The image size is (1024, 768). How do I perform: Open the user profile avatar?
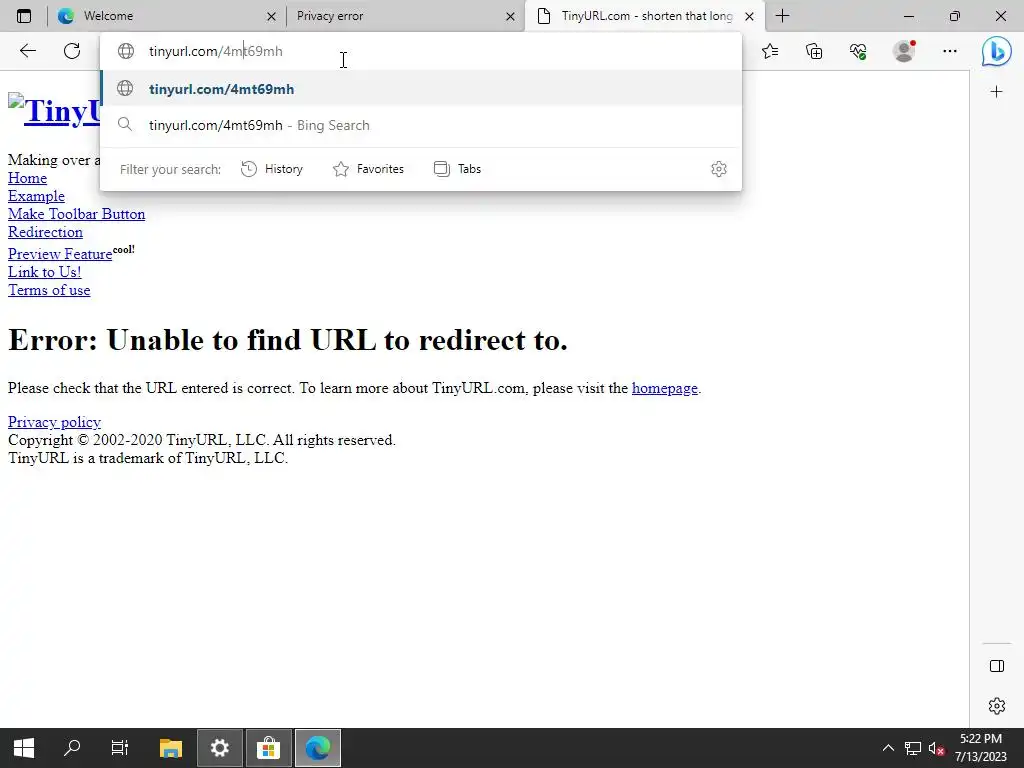coord(904,51)
